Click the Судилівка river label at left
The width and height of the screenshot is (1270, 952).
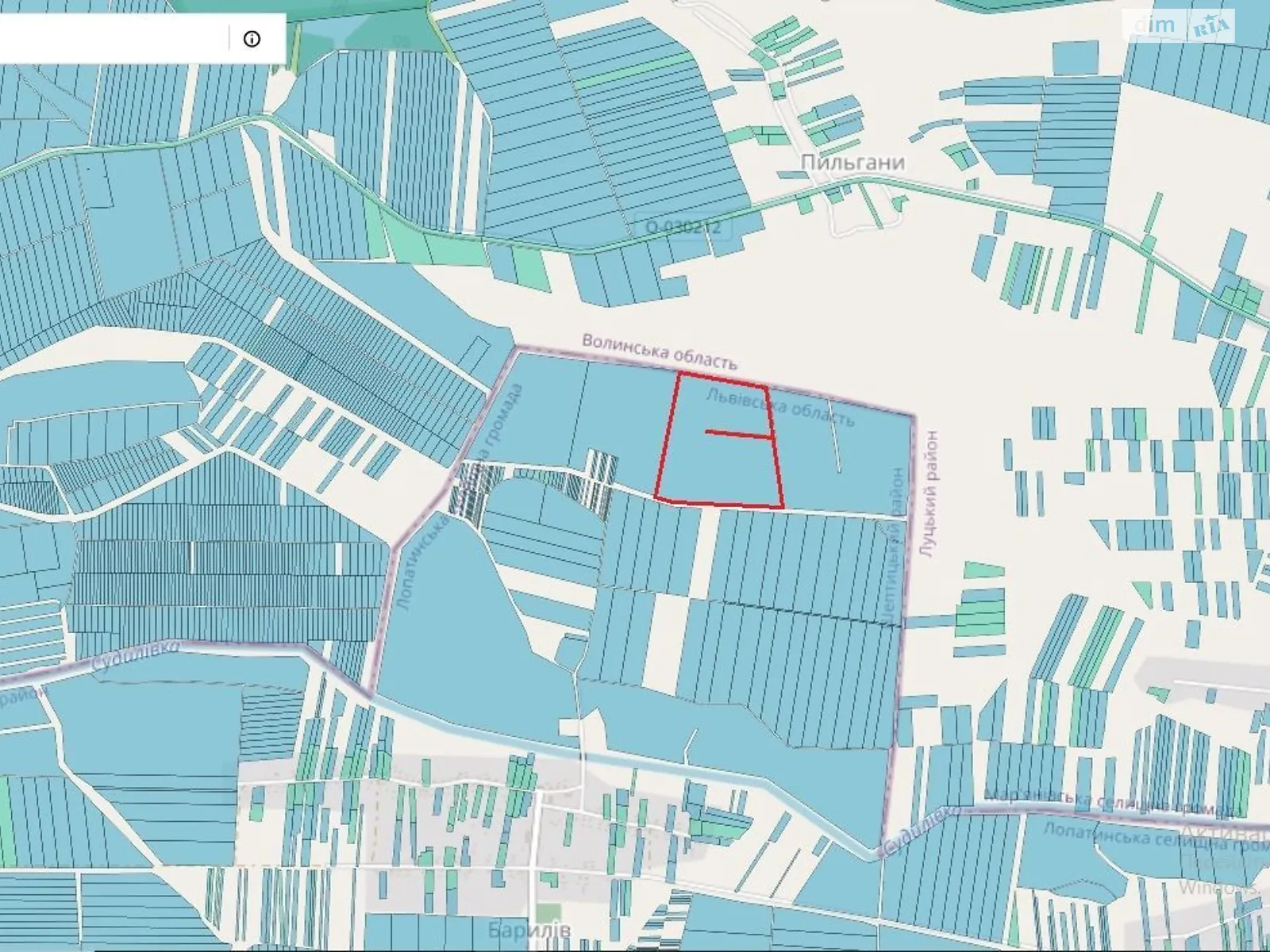coord(135,658)
